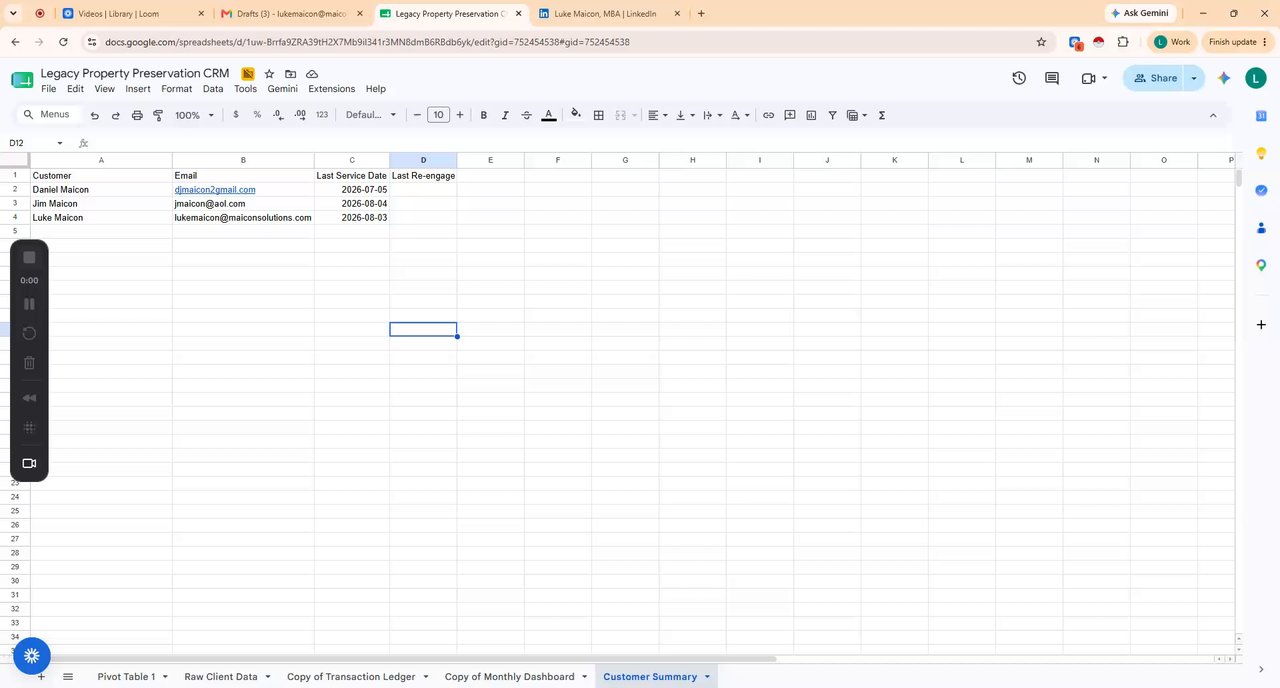Toggle strikethrough formatting
1280x688 pixels.
[x=527, y=115]
